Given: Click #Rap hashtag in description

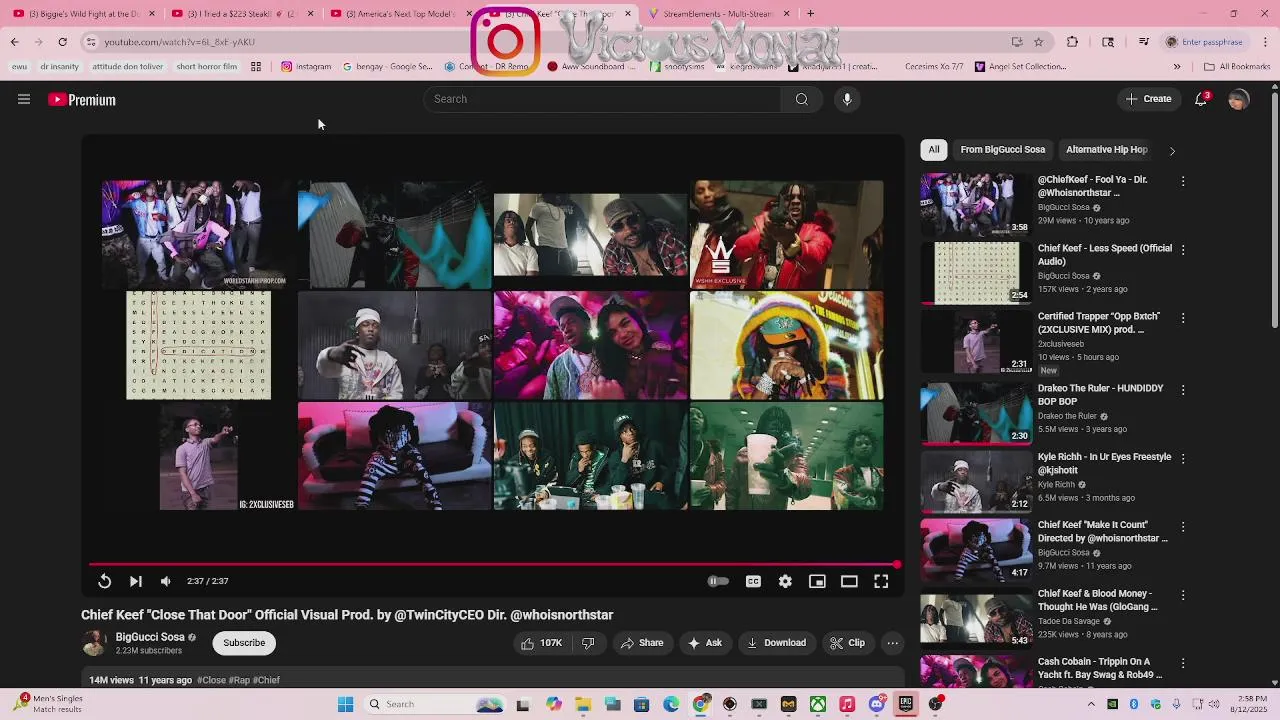Looking at the screenshot, I should coord(239,680).
